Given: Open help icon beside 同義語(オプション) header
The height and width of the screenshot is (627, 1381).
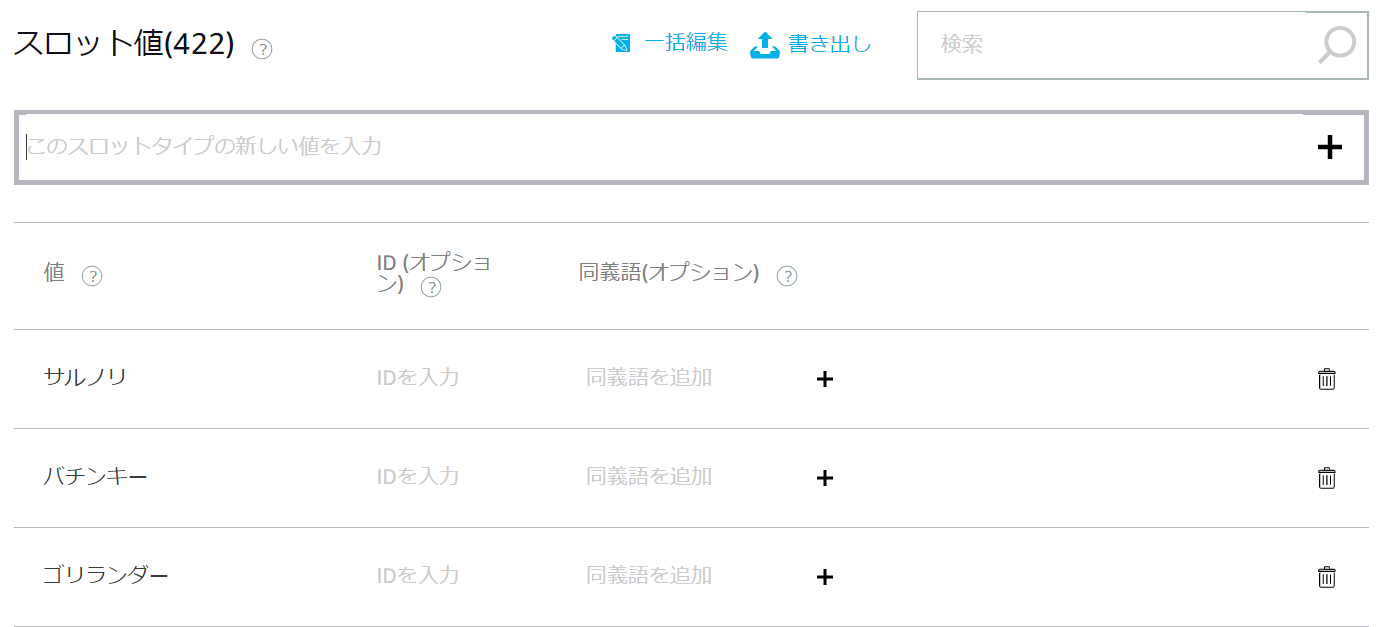Looking at the screenshot, I should click(x=787, y=276).
